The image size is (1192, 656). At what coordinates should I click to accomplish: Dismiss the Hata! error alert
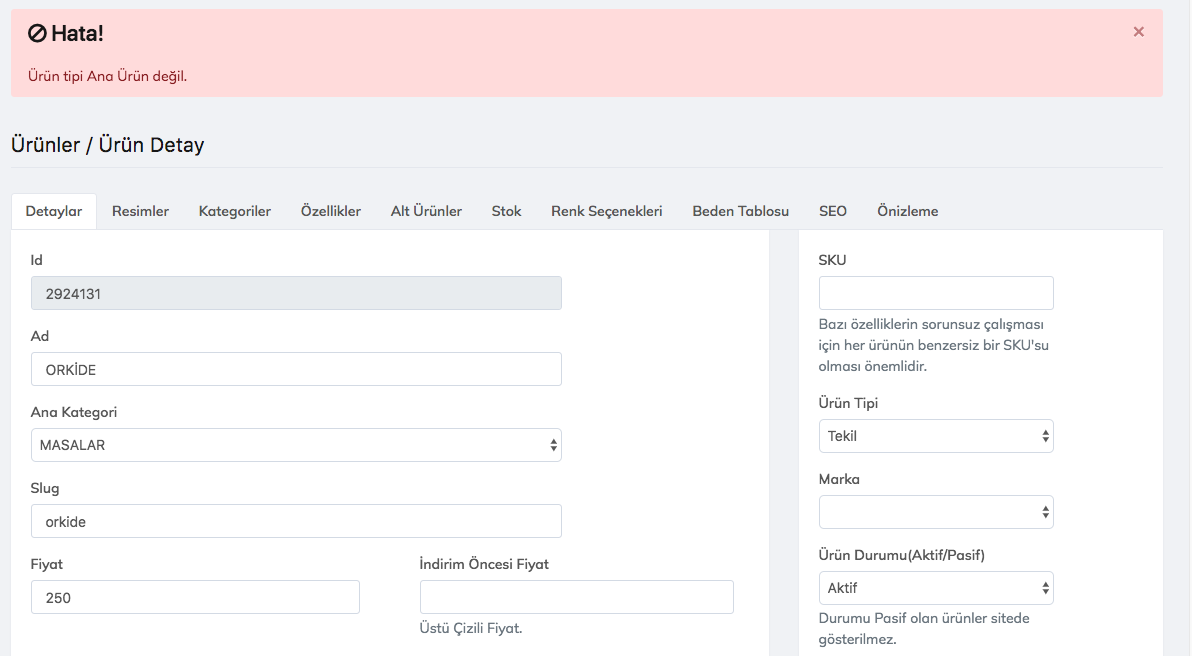point(1138,32)
